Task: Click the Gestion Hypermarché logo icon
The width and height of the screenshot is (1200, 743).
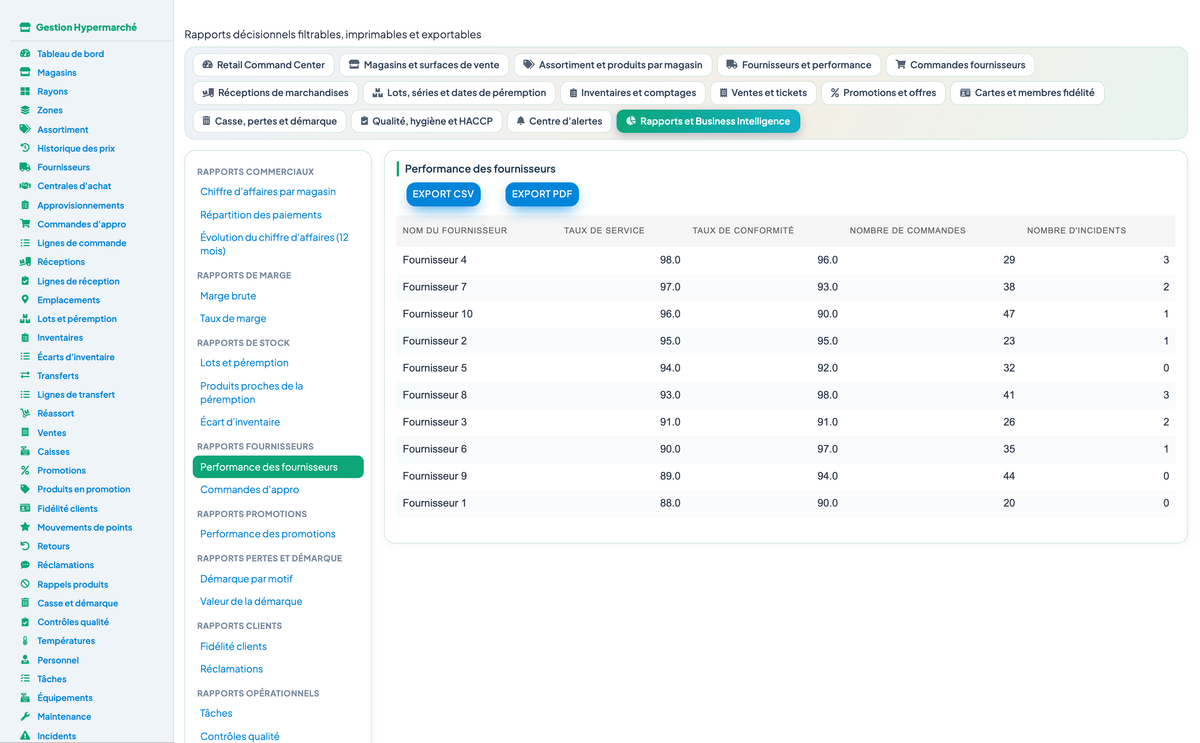Action: pyautogui.click(x=25, y=27)
